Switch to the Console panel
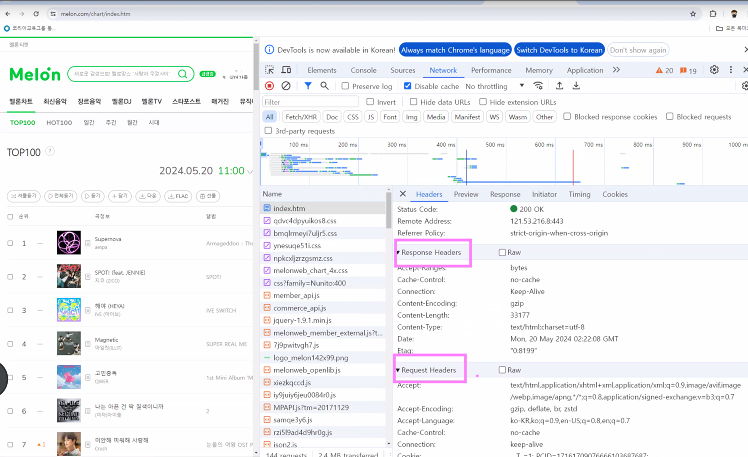The height and width of the screenshot is (457, 748). [x=364, y=70]
